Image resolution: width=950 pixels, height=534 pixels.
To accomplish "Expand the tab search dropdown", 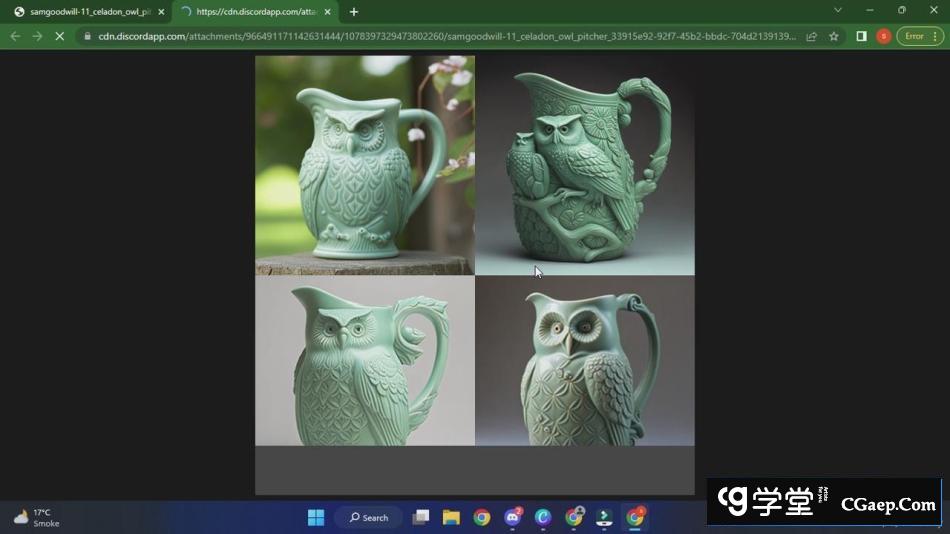I will click(x=838, y=10).
